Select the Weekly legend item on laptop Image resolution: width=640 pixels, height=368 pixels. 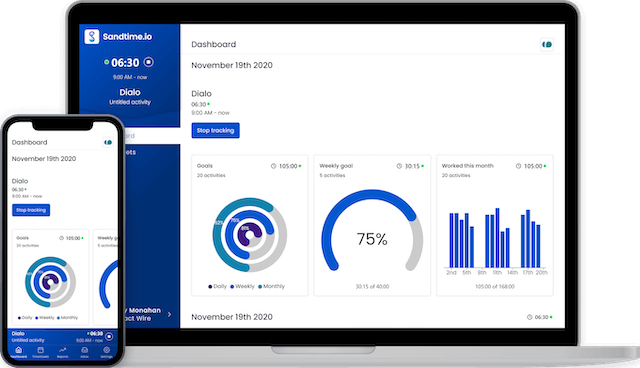242,286
